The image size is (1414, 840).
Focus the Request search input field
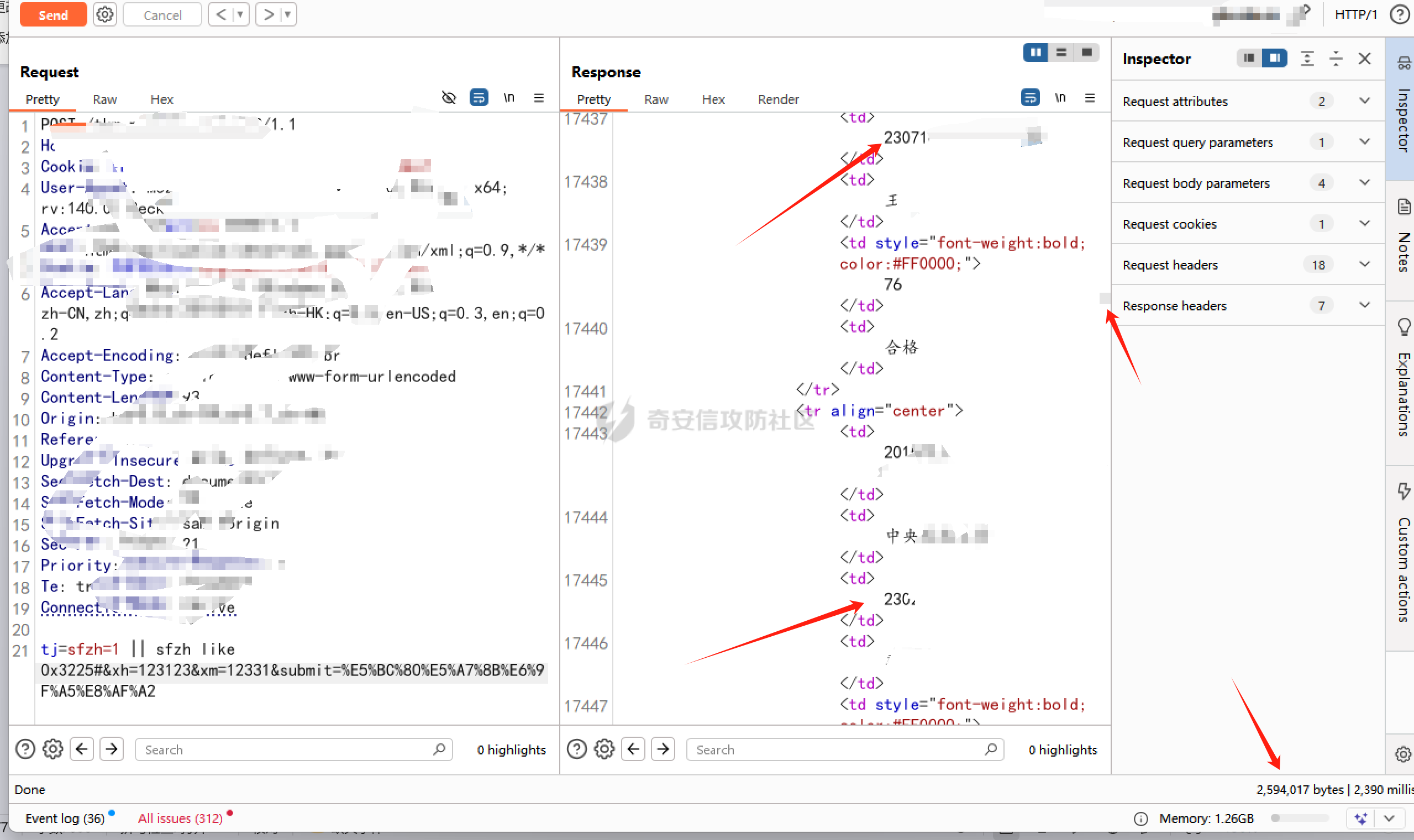(293, 749)
